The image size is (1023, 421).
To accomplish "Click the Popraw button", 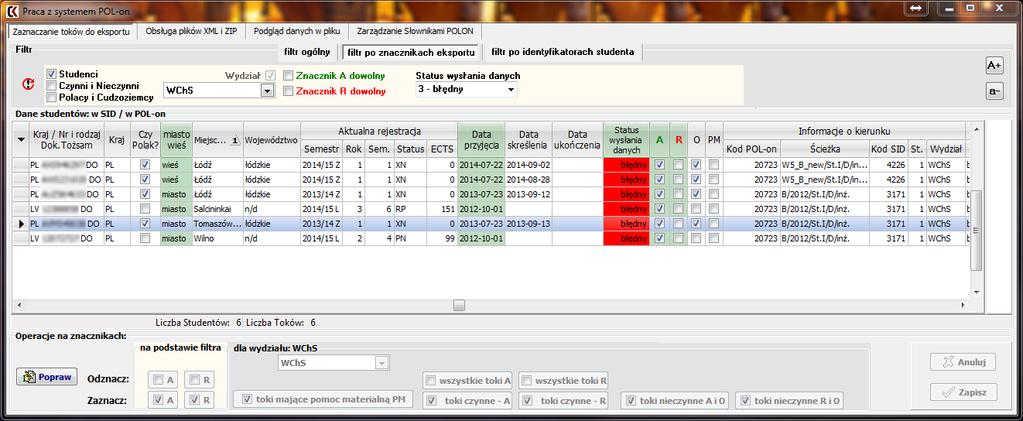I will click(x=46, y=377).
